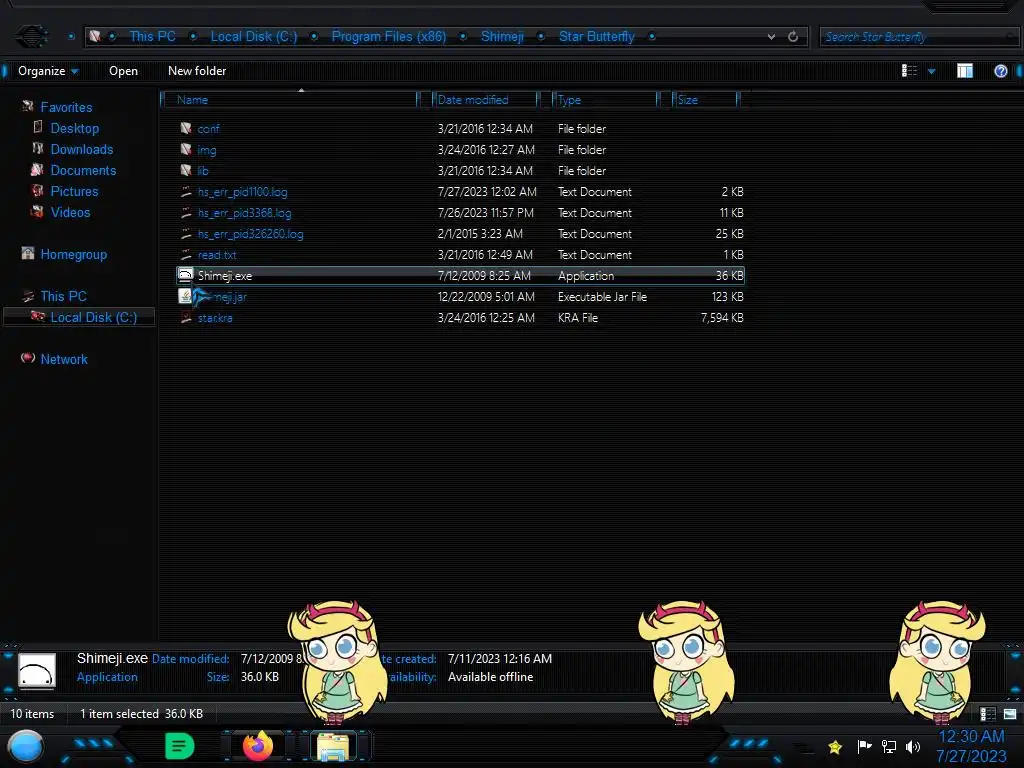Screen dimensions: 1024x768
Task: Click the Videos icon in sidebar
Action: click(37, 212)
